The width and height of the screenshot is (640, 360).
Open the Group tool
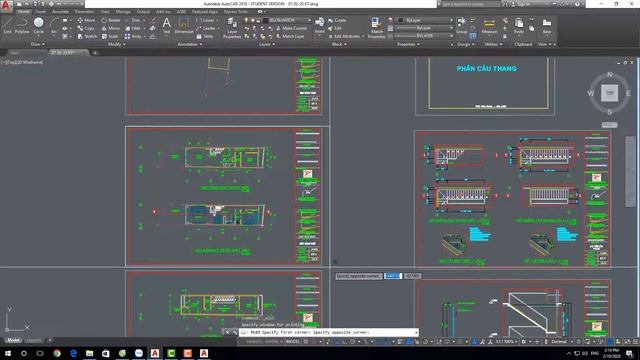461,25
